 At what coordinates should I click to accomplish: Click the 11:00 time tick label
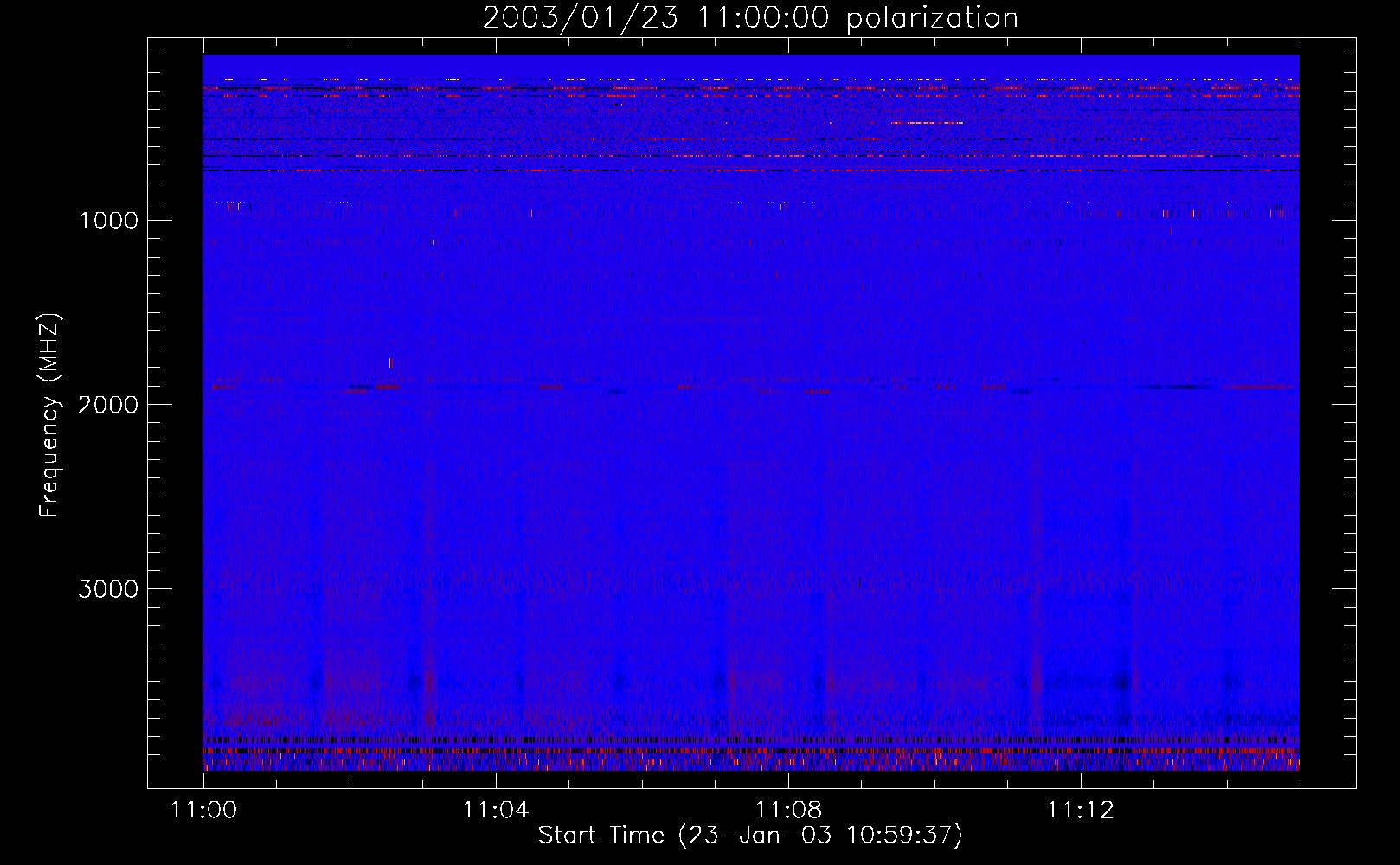[203, 811]
